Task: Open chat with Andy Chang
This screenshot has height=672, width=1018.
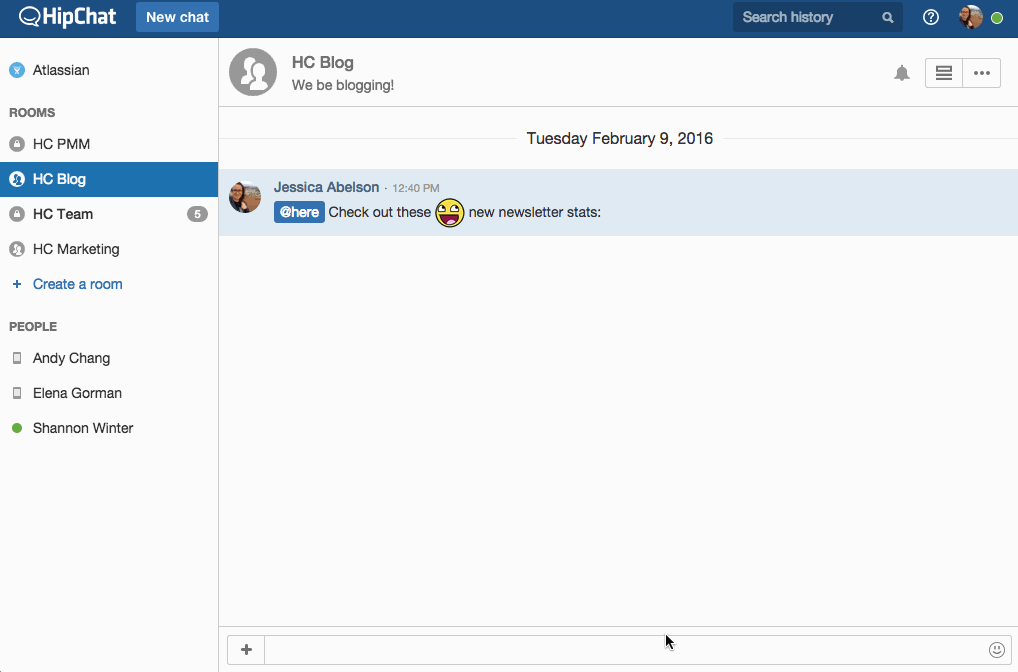Action: tap(109, 358)
